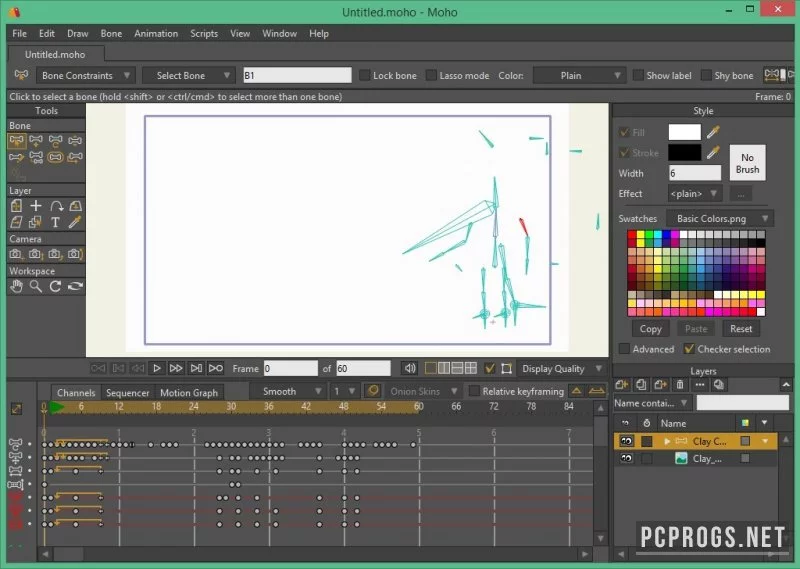The height and width of the screenshot is (569, 800).
Task: Open Display Quality dropdown
Action: tap(562, 368)
